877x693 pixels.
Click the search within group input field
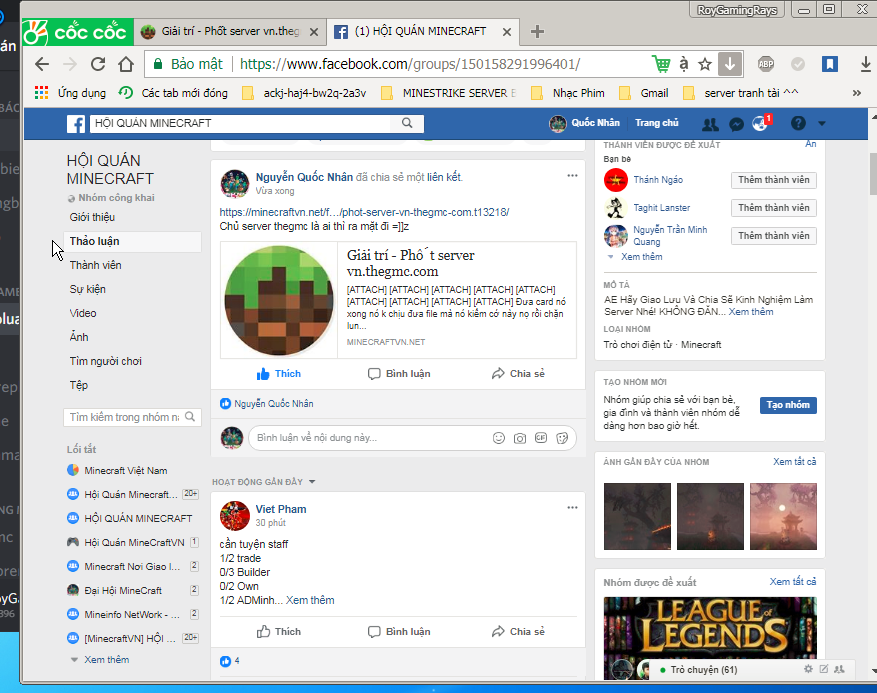click(122, 417)
